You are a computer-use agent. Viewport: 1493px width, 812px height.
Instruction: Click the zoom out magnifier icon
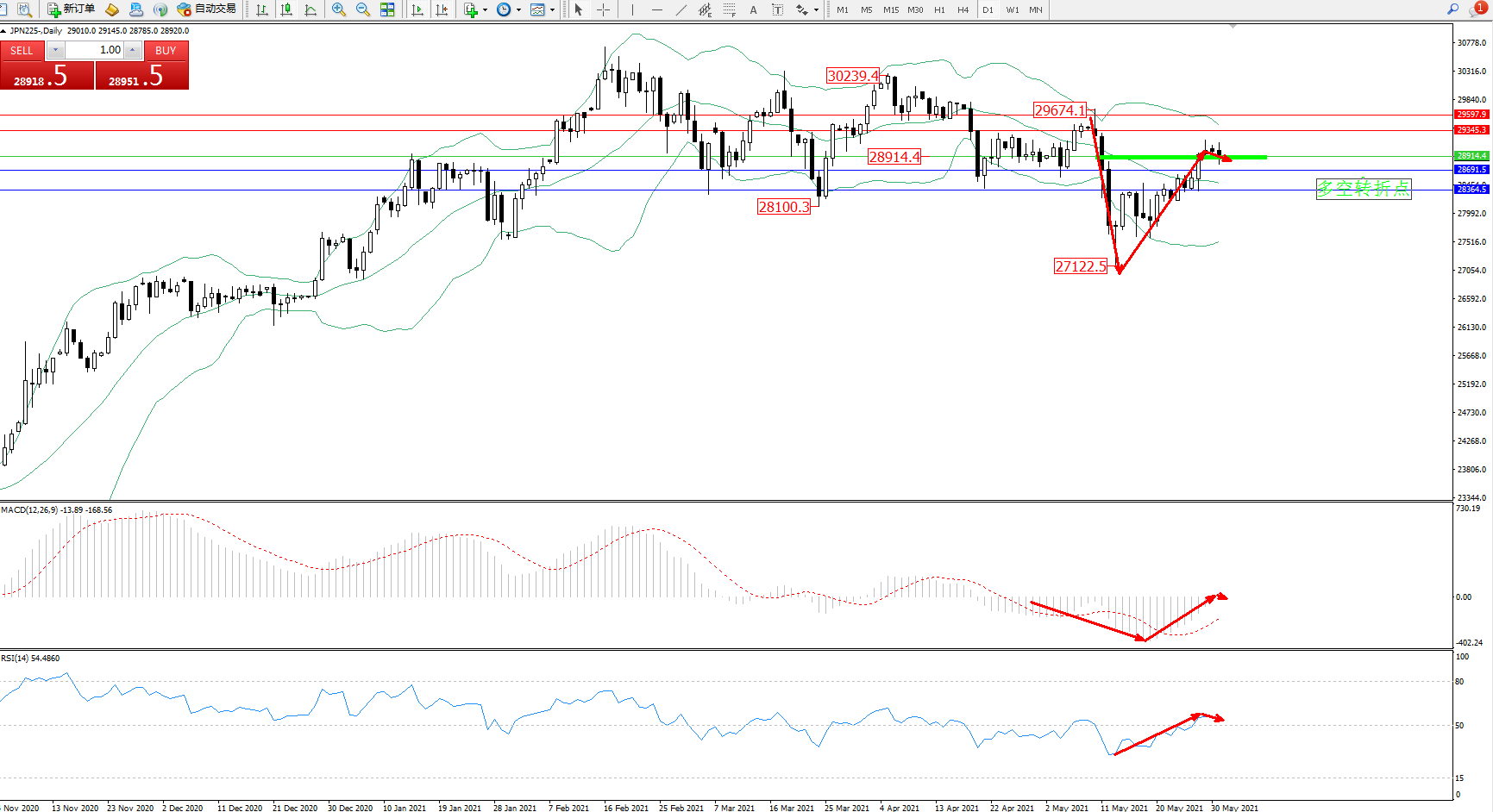coord(363,9)
